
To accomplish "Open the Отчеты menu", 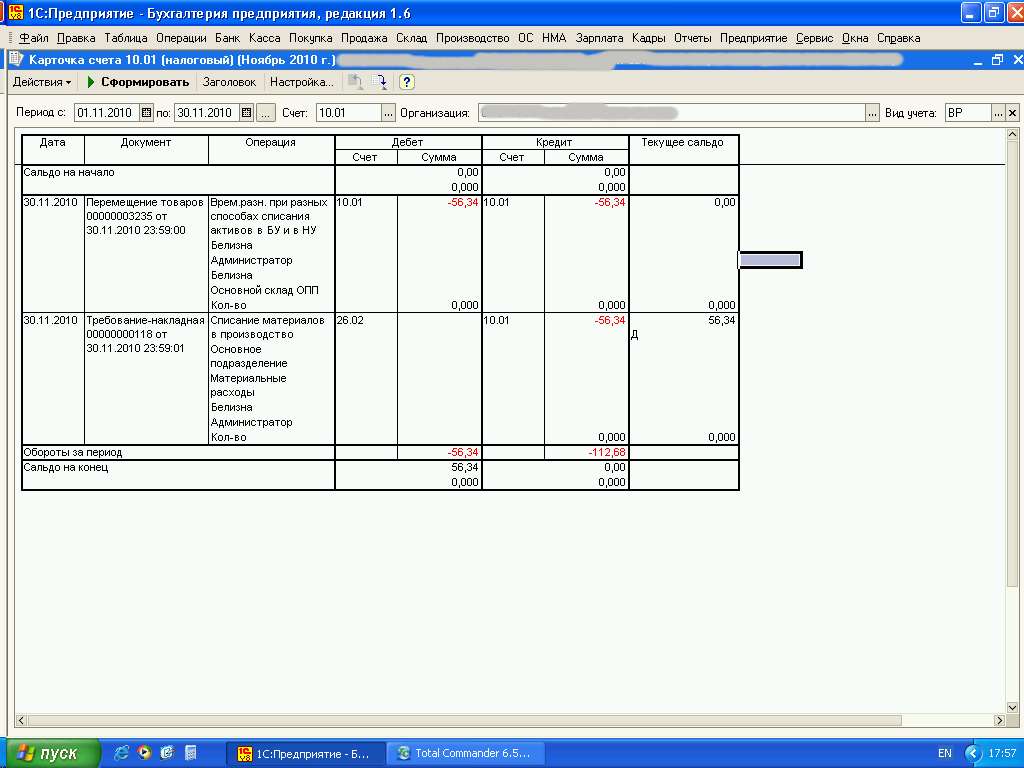I will 692,38.
